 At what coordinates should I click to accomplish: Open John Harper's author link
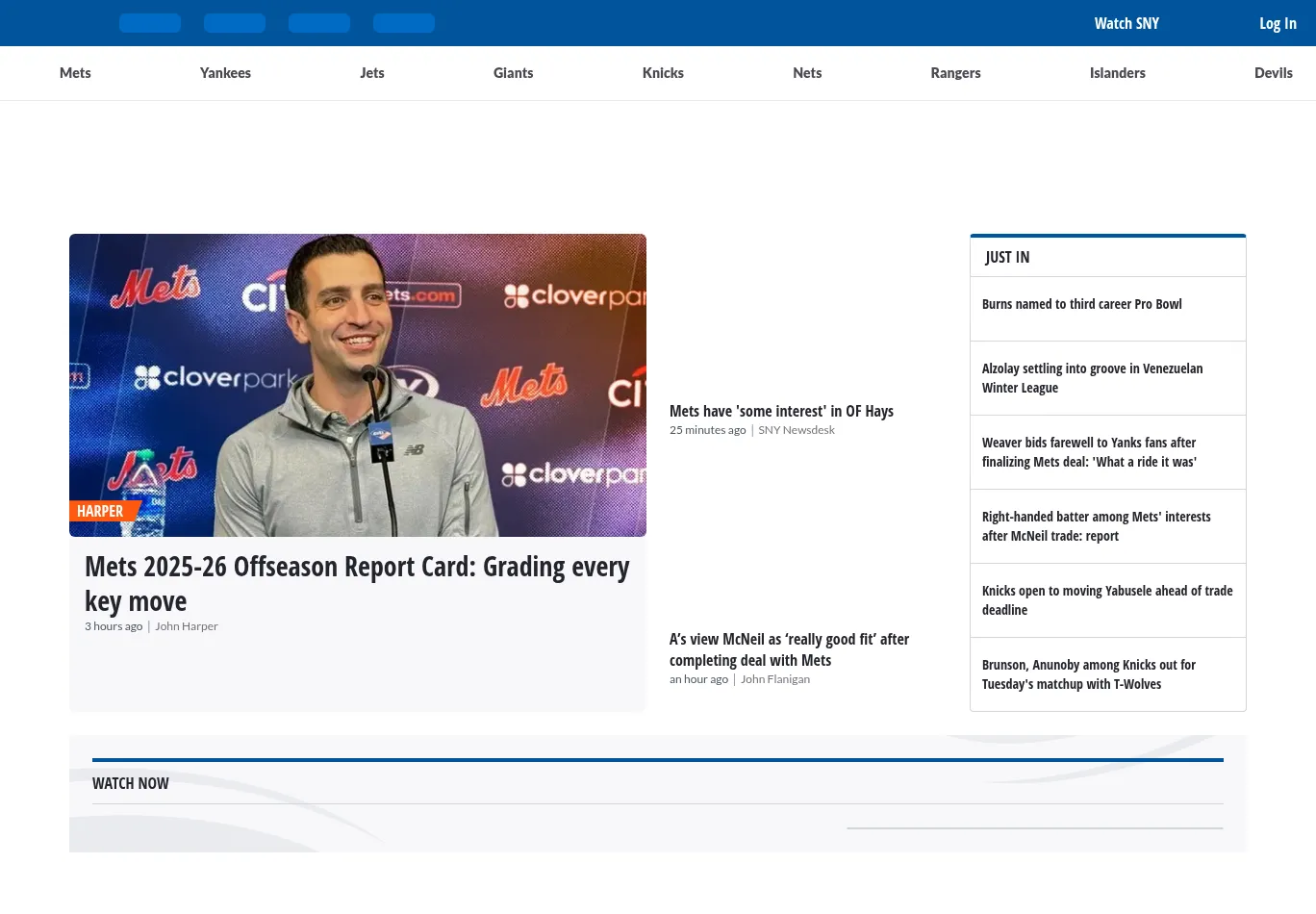click(x=187, y=626)
